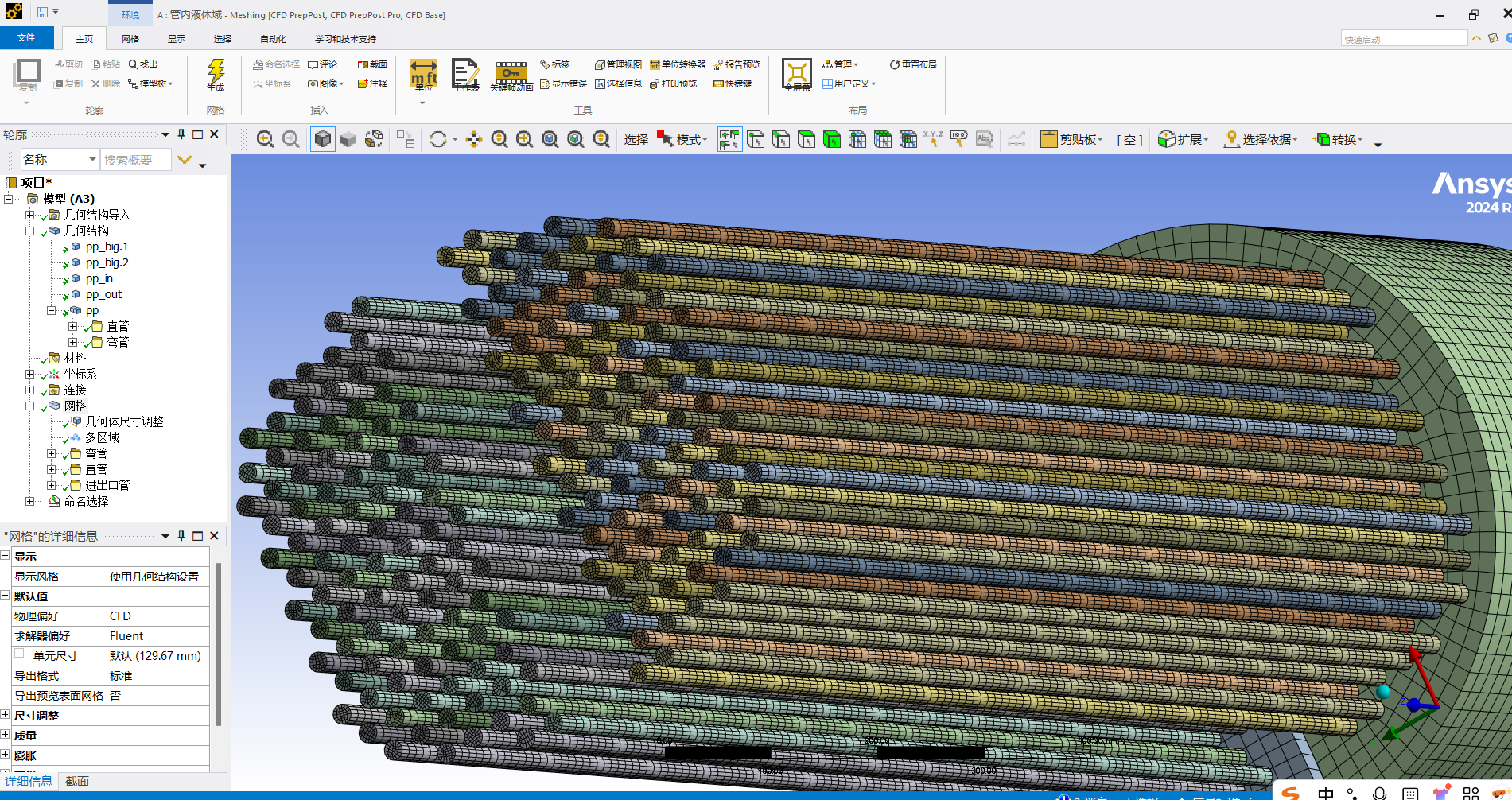1512x800 pixels.
Task: Click the Reset Layout button
Action: tap(913, 64)
